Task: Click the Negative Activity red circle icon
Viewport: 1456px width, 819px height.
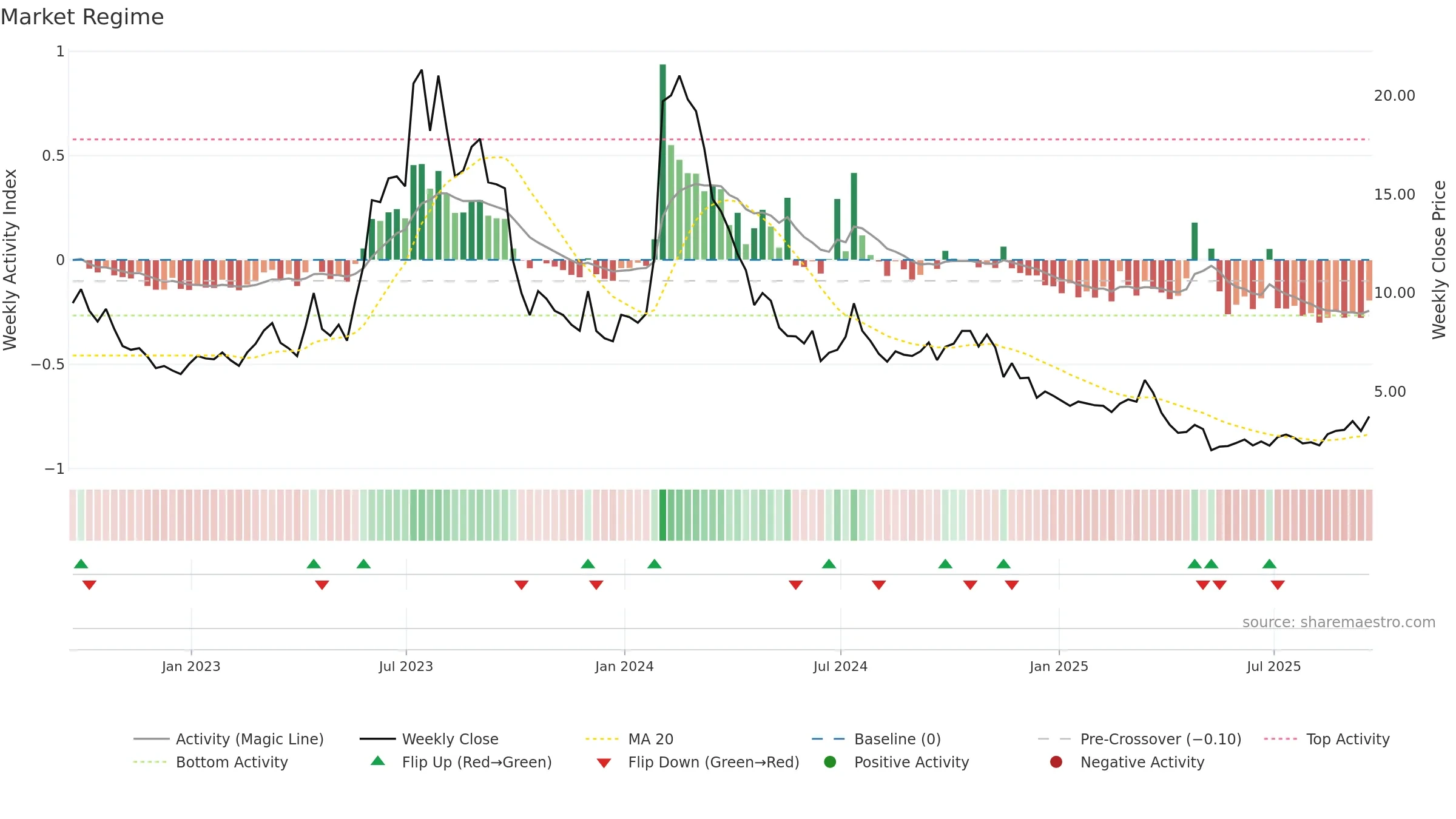Action: pyautogui.click(x=1056, y=761)
